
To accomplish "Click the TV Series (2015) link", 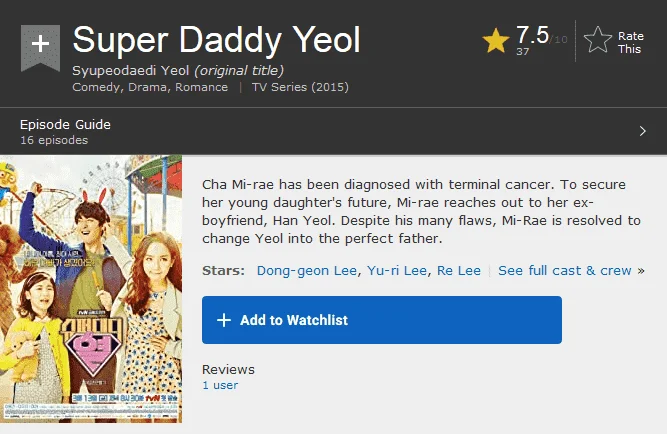I will click(300, 87).
